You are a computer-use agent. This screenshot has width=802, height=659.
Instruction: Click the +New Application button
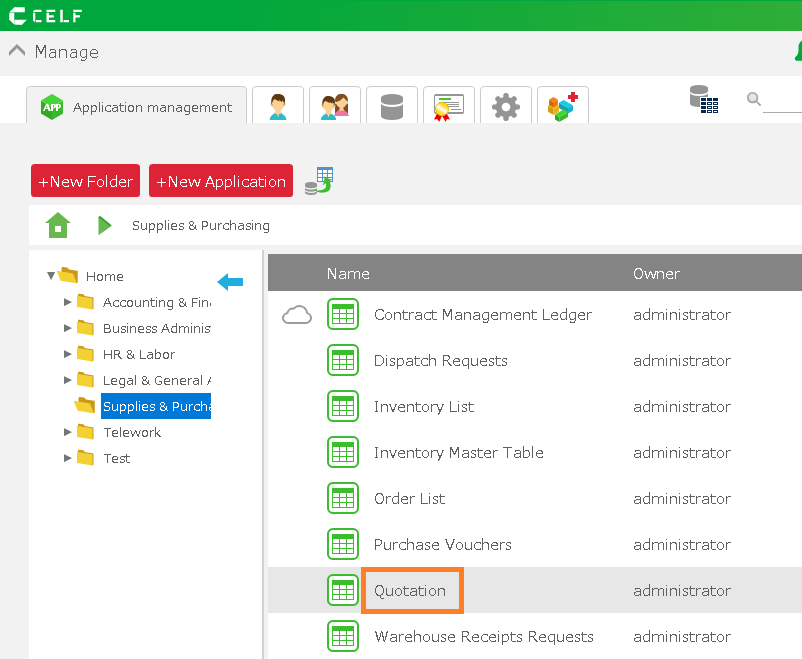click(221, 181)
